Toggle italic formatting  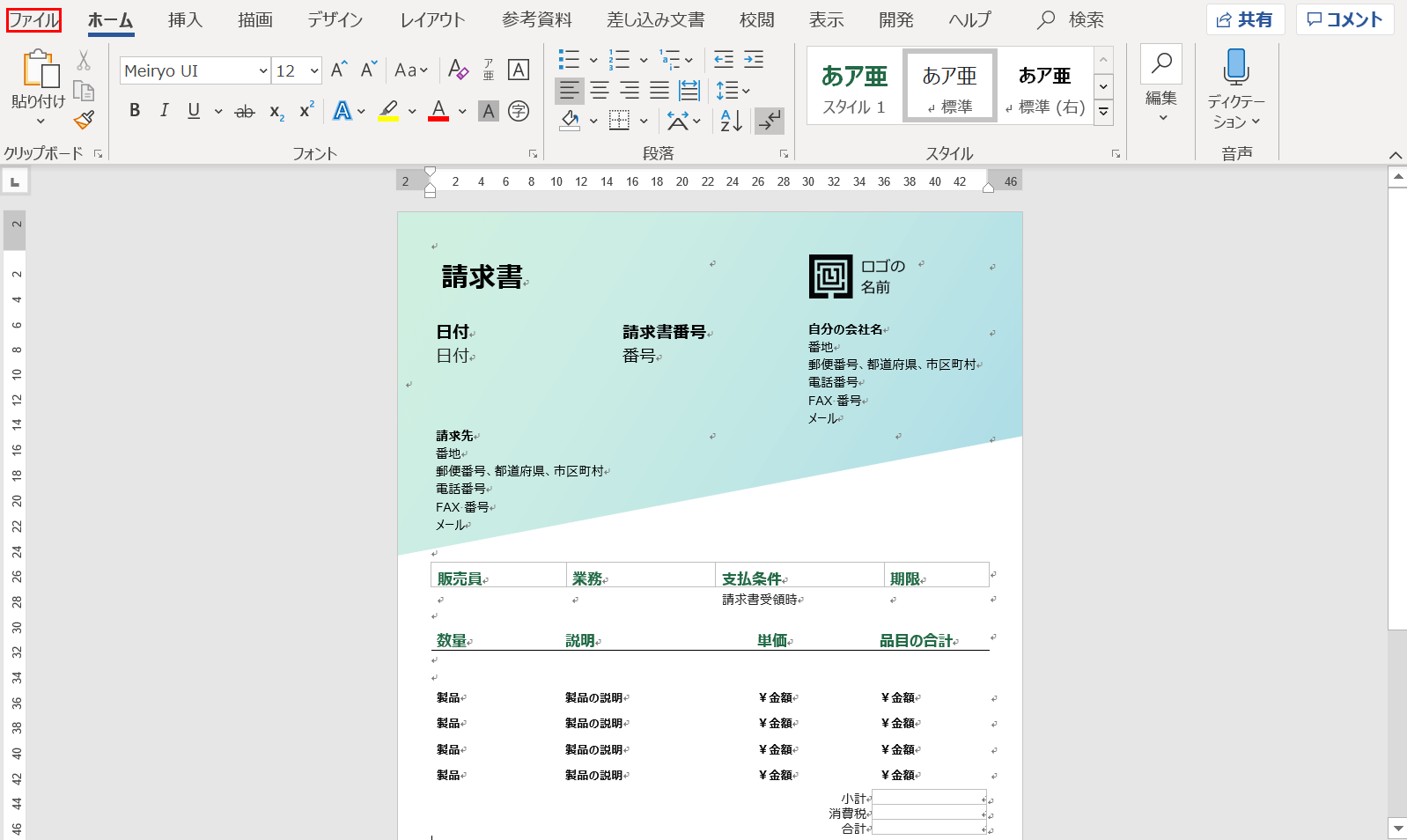tap(164, 111)
